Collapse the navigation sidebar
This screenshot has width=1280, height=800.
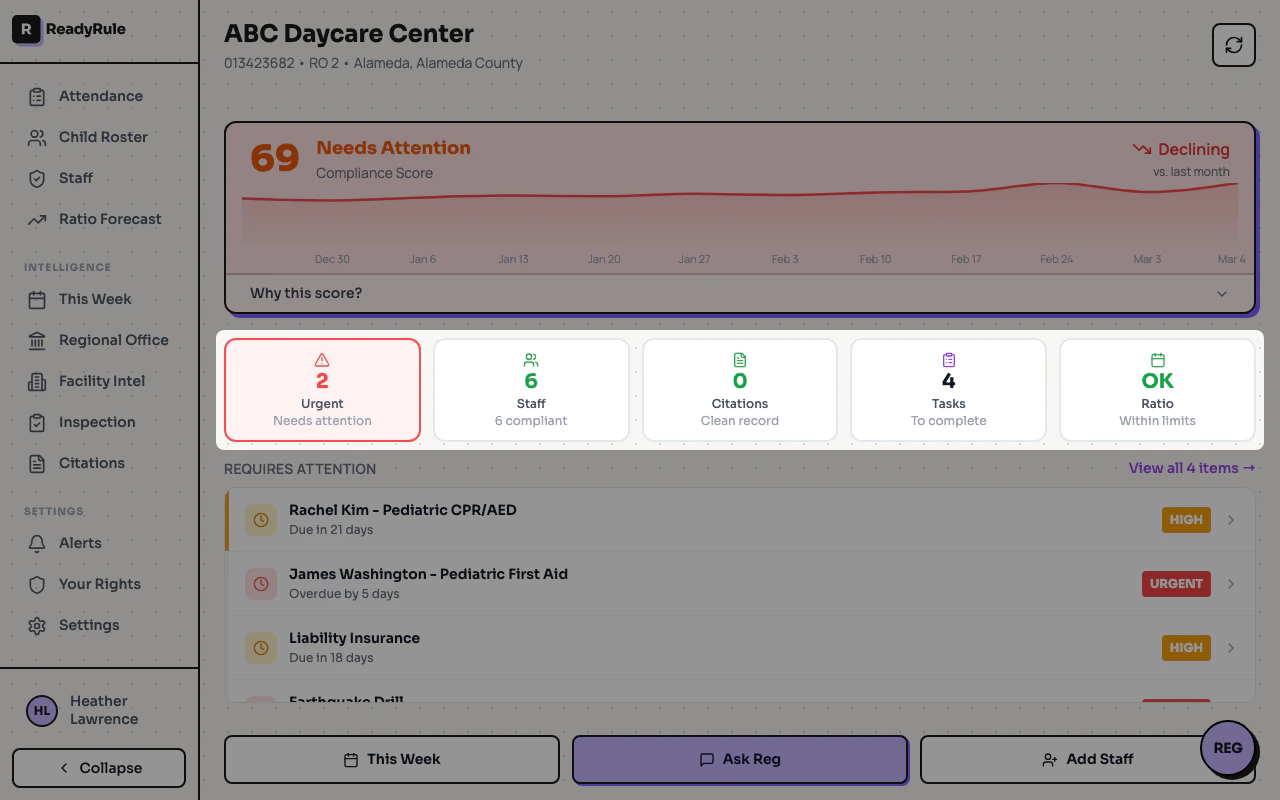point(98,767)
